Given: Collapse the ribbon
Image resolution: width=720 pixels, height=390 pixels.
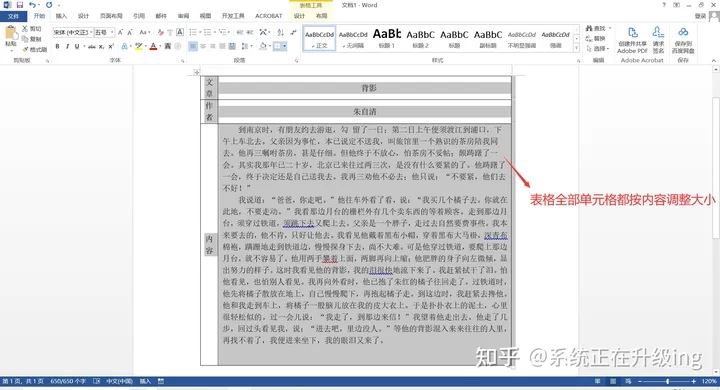Looking at the screenshot, I should point(713,61).
